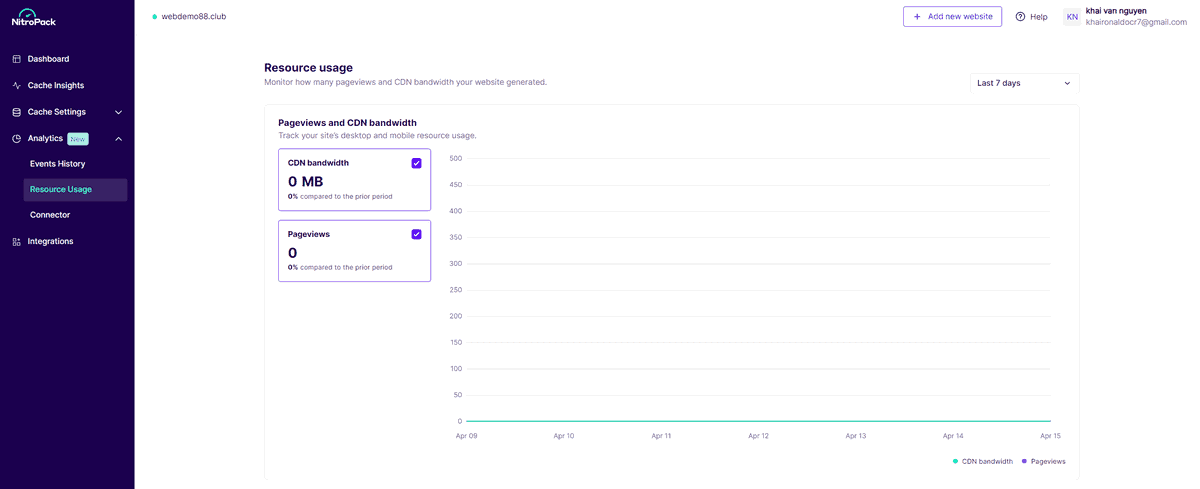Click the plus icon in Add new website
The height and width of the screenshot is (489, 1200).
pos(917,17)
